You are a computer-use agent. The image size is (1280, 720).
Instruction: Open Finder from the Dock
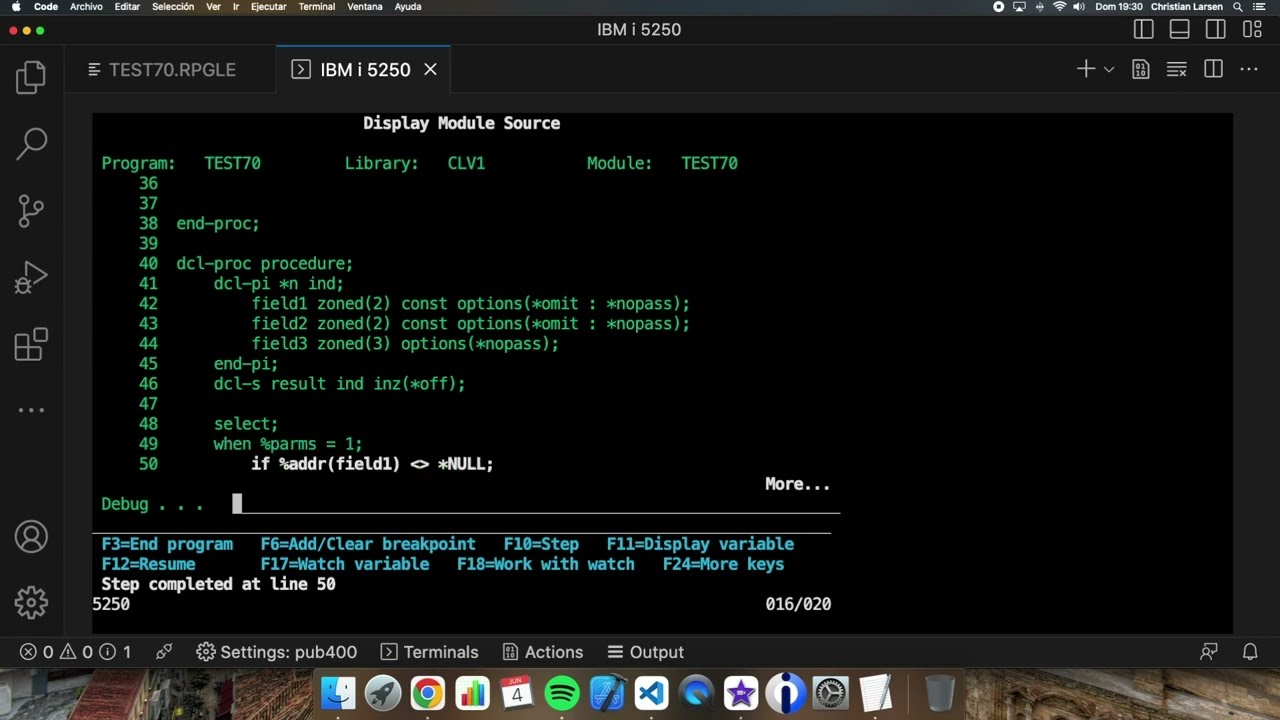339,693
